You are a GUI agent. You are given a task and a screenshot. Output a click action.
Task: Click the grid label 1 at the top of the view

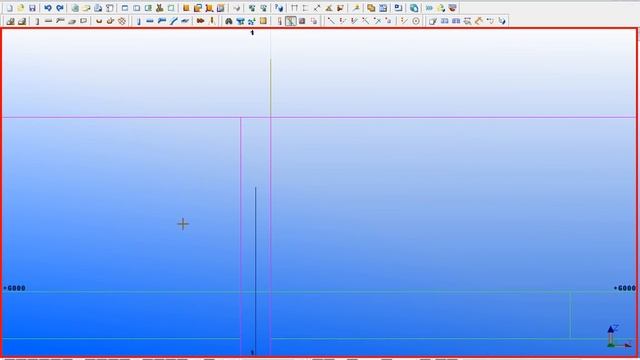[x=252, y=33]
